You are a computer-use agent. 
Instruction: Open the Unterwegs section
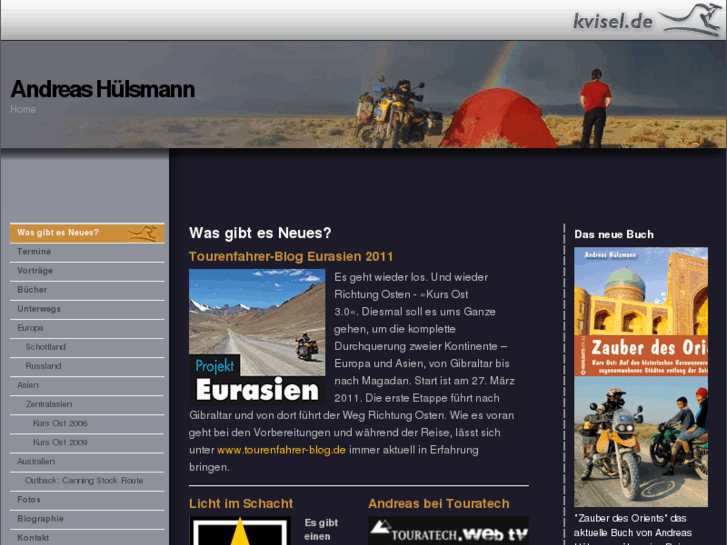point(87,309)
